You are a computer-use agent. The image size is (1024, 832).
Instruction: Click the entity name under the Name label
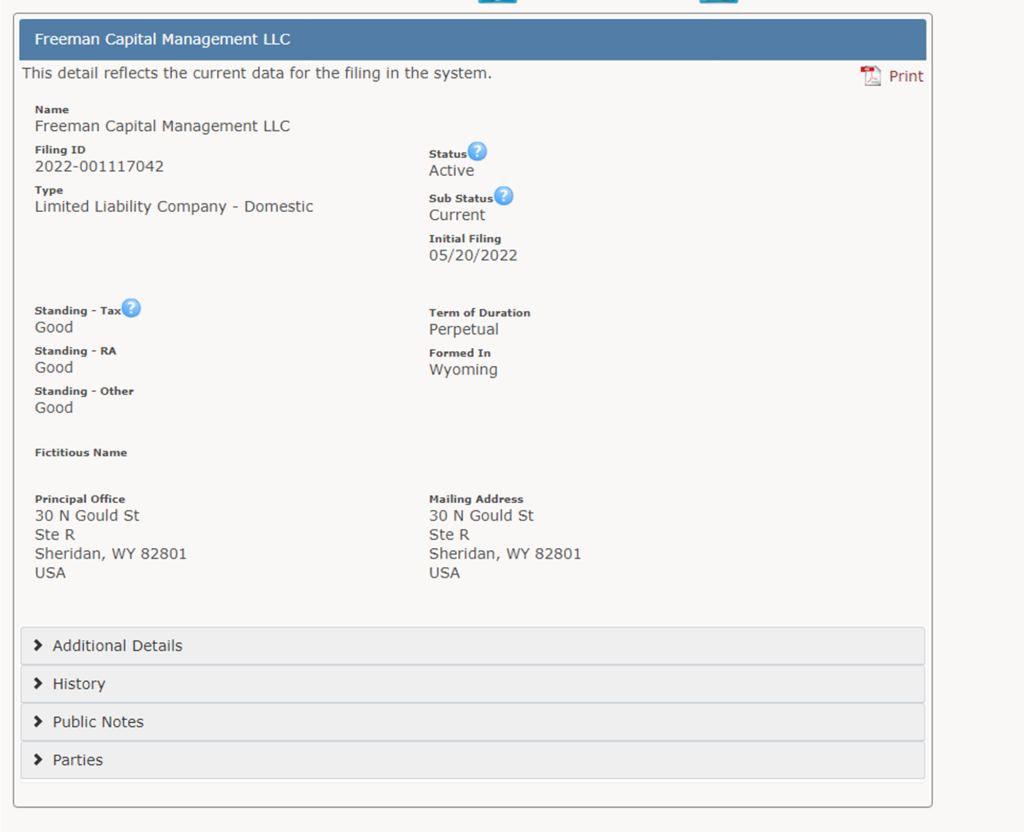click(162, 126)
